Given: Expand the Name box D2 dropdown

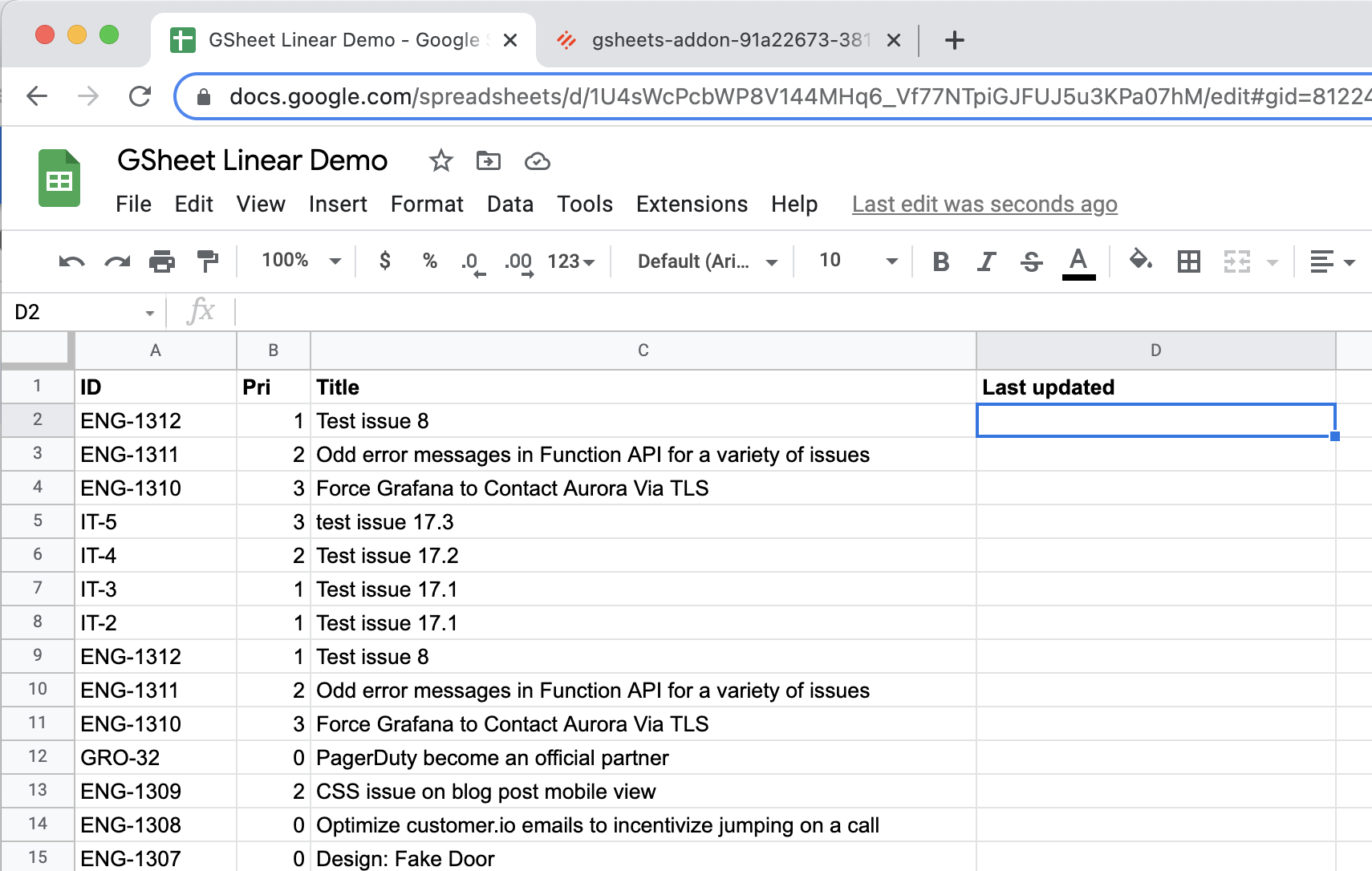Looking at the screenshot, I should 149,313.
